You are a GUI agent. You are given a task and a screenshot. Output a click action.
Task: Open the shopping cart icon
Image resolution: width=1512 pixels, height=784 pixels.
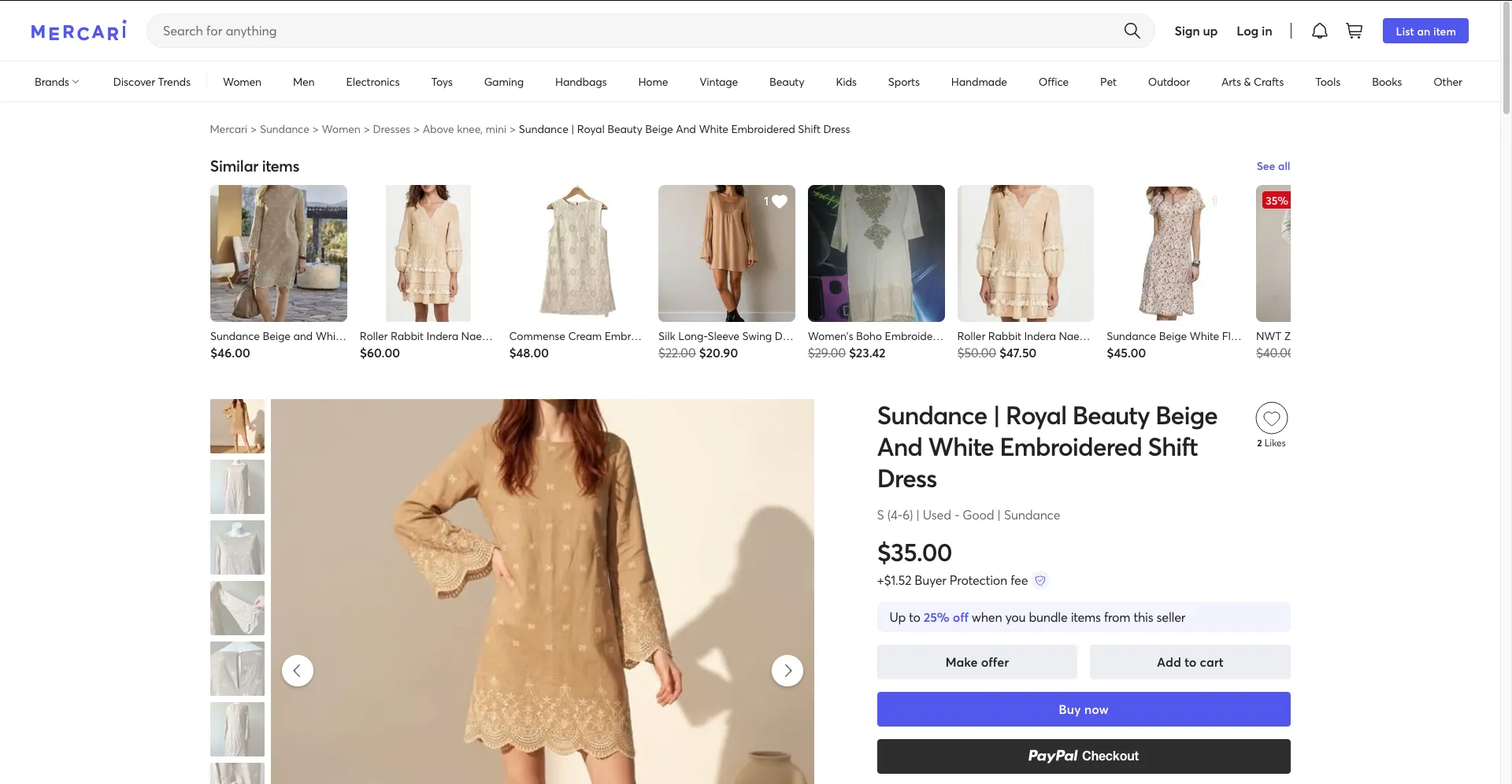pos(1354,31)
